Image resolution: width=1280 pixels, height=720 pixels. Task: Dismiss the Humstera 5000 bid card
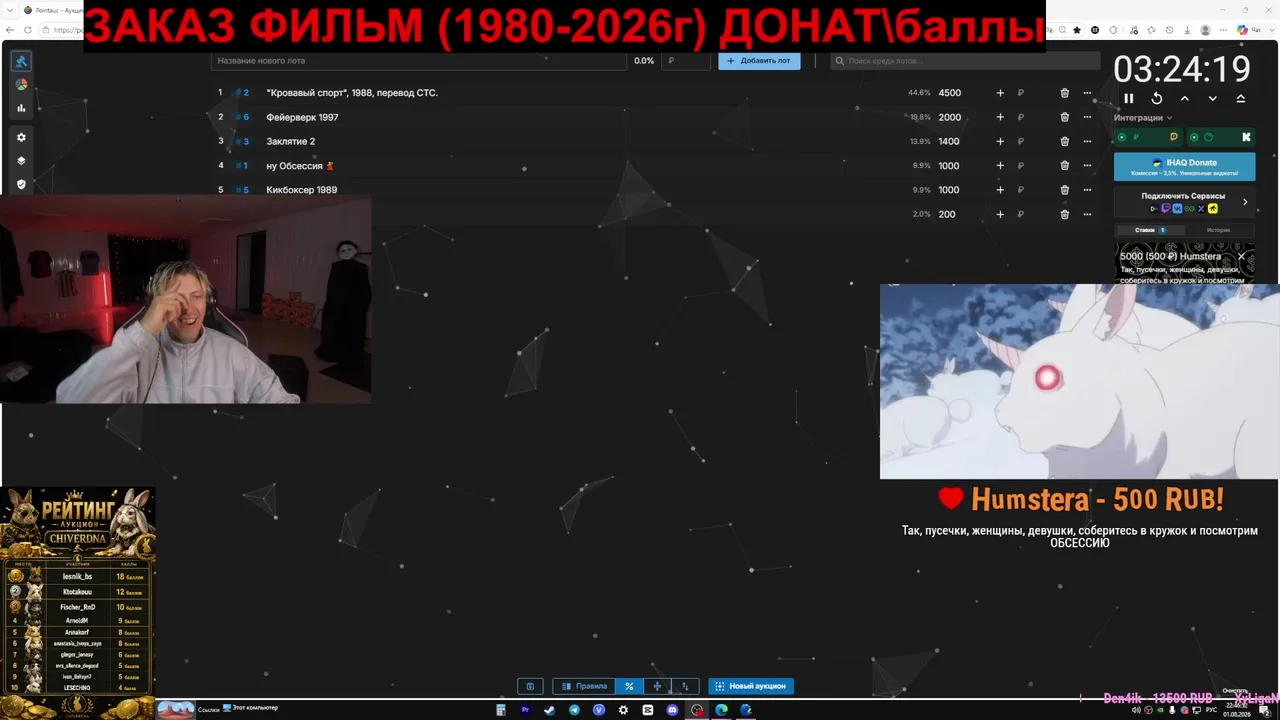[x=1242, y=256]
